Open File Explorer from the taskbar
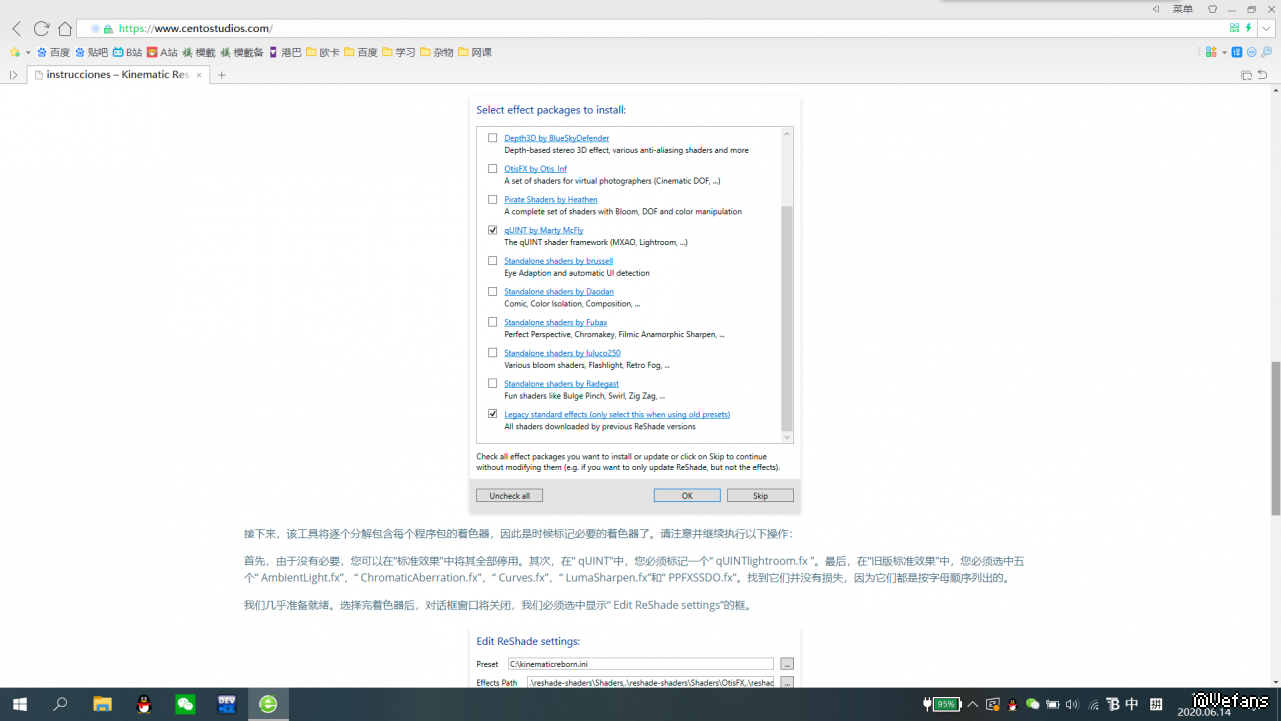 (102, 704)
